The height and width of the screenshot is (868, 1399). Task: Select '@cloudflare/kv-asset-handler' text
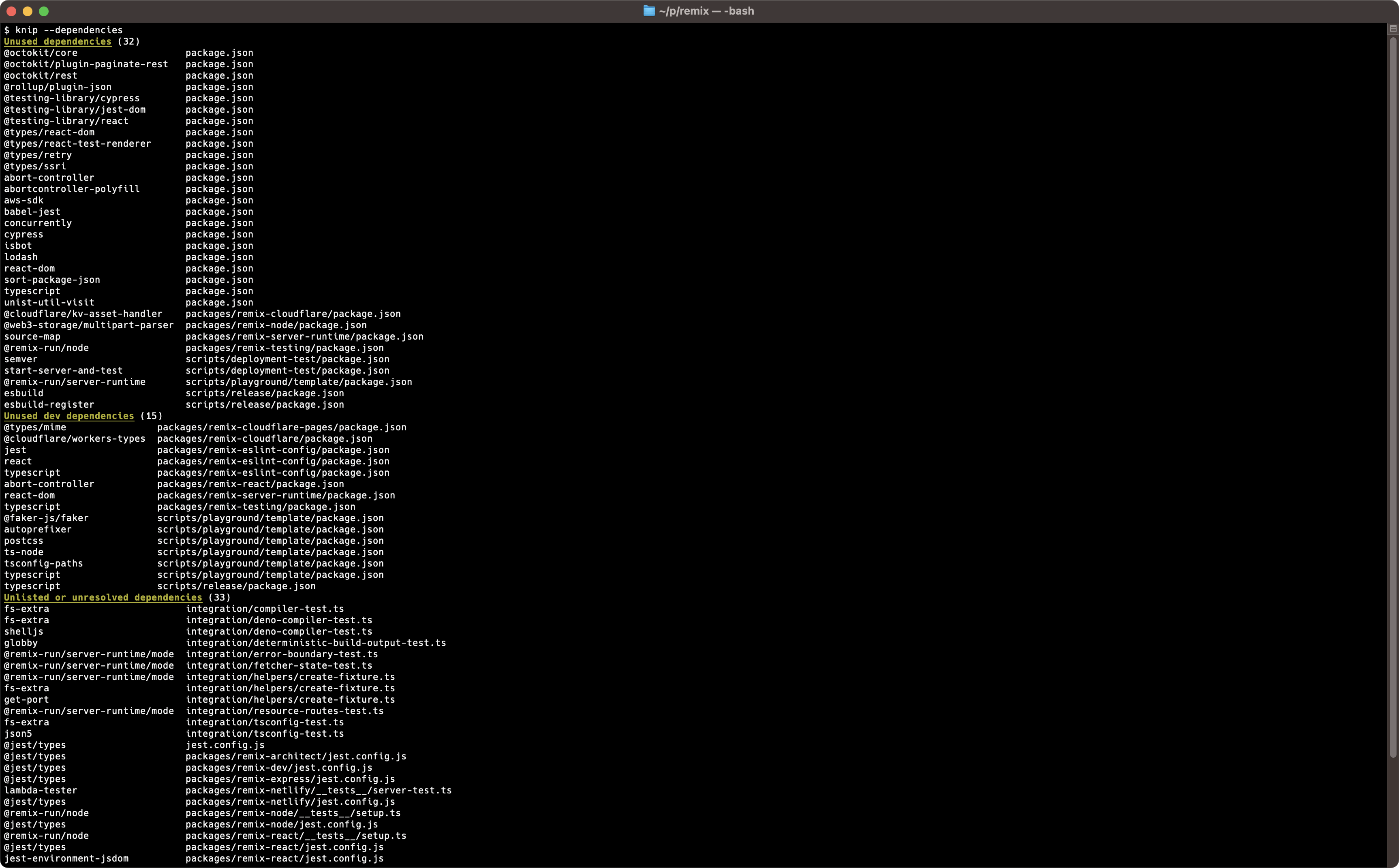pyautogui.click(x=83, y=314)
